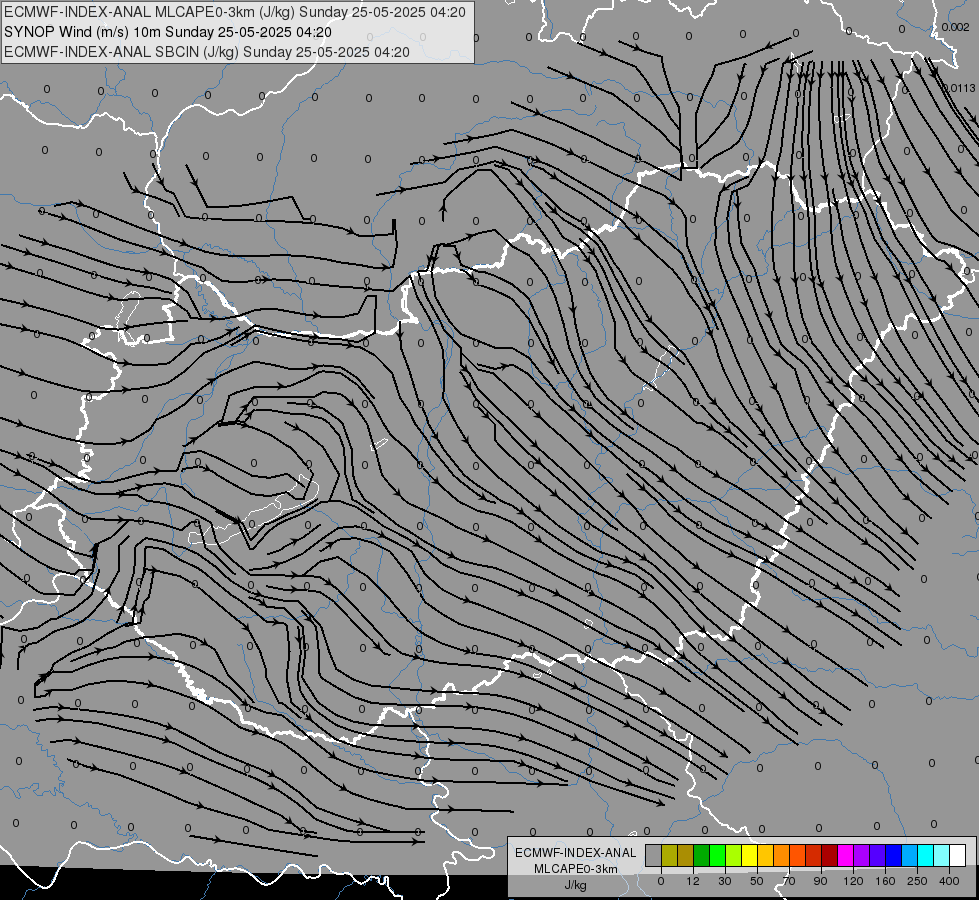Choose the bright green legend swatch
Viewport: 979px width, 900px height.
[x=717, y=855]
